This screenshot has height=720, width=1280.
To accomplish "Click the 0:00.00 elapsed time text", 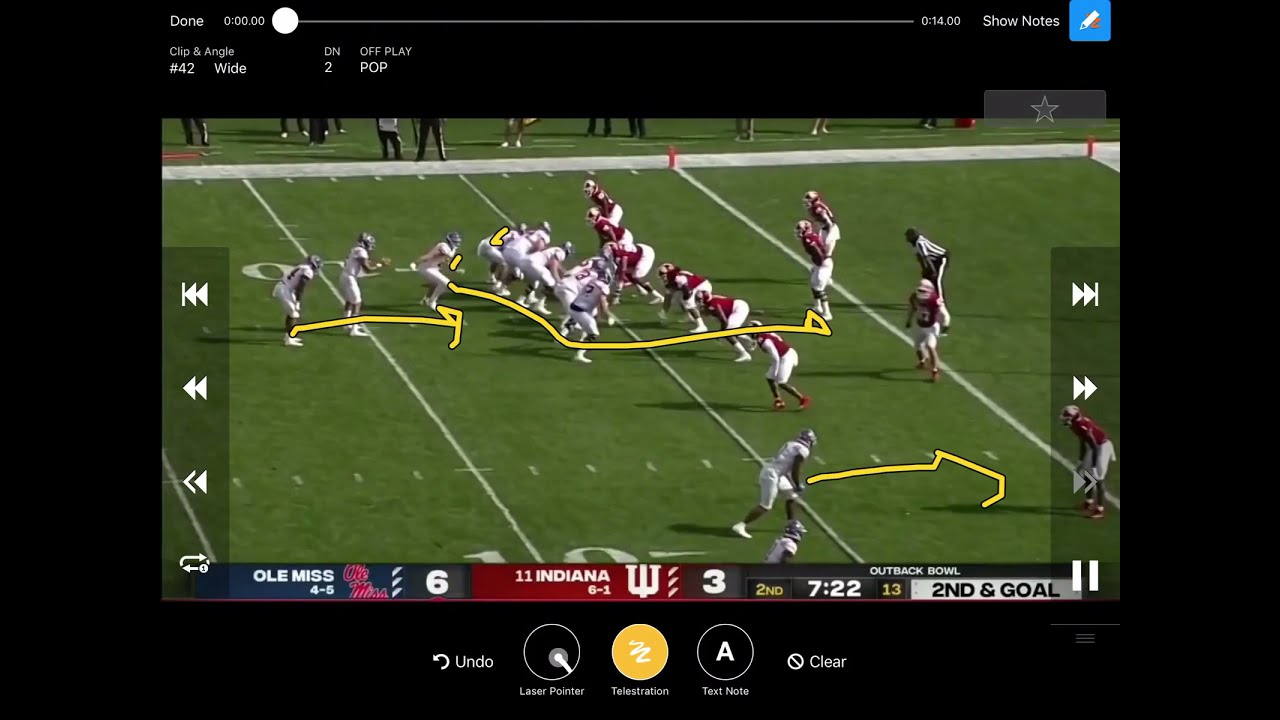I will coord(244,21).
